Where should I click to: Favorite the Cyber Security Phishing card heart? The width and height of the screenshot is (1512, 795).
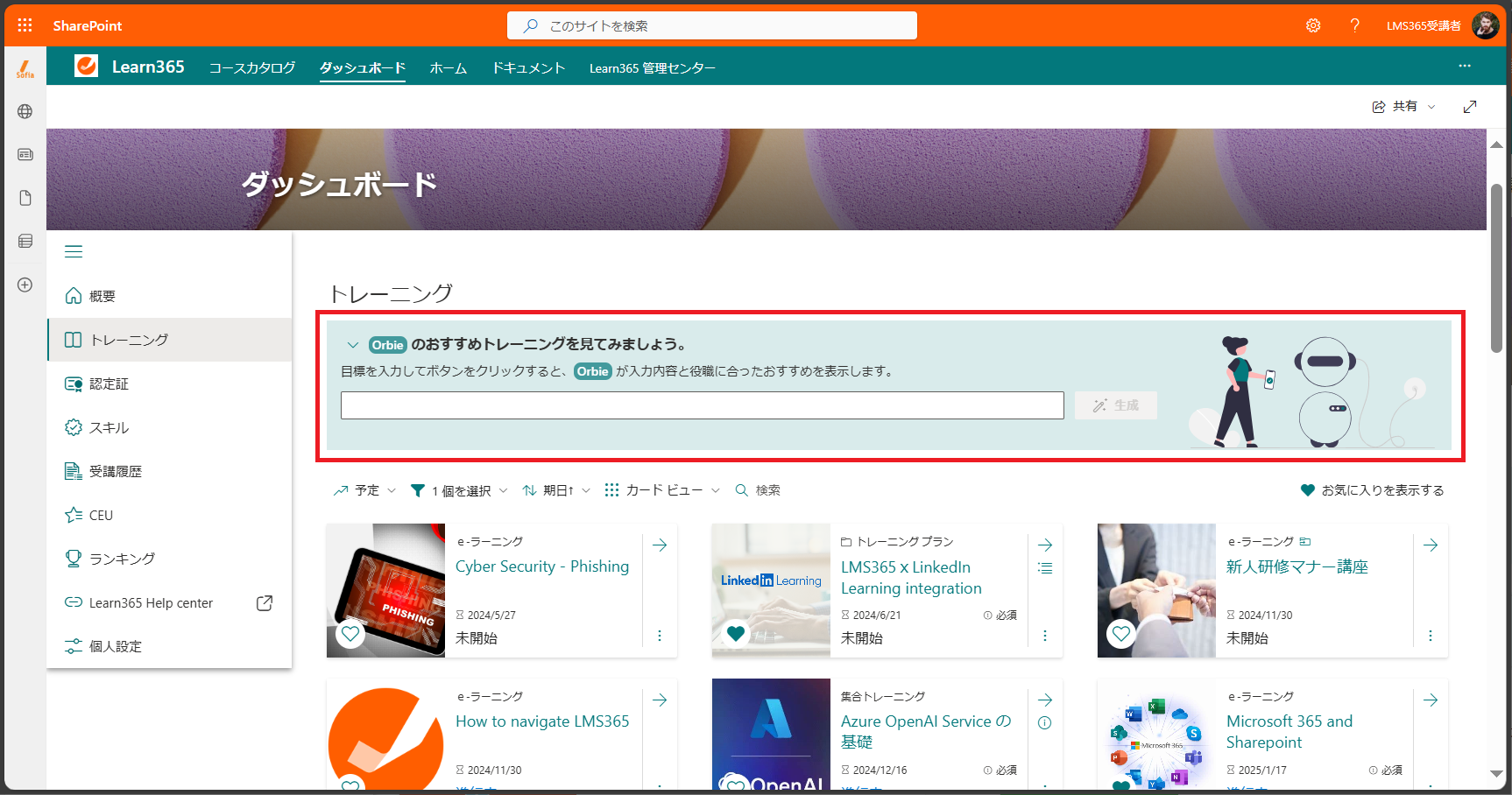pos(350,633)
